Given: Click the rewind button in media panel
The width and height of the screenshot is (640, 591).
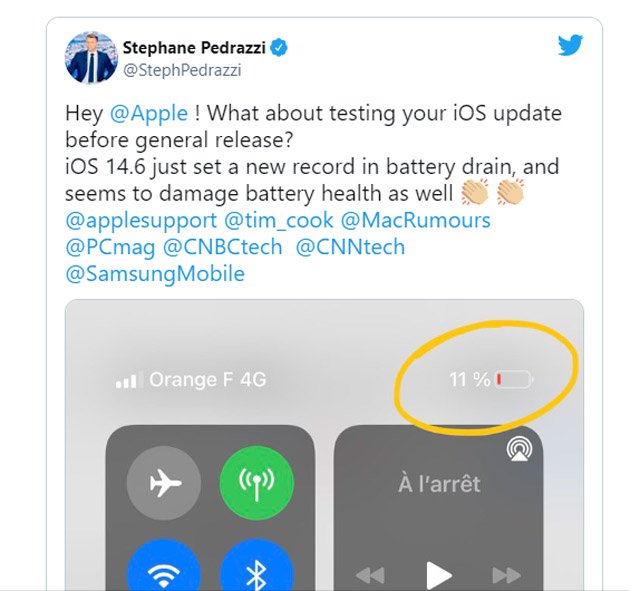Looking at the screenshot, I should click(370, 575).
